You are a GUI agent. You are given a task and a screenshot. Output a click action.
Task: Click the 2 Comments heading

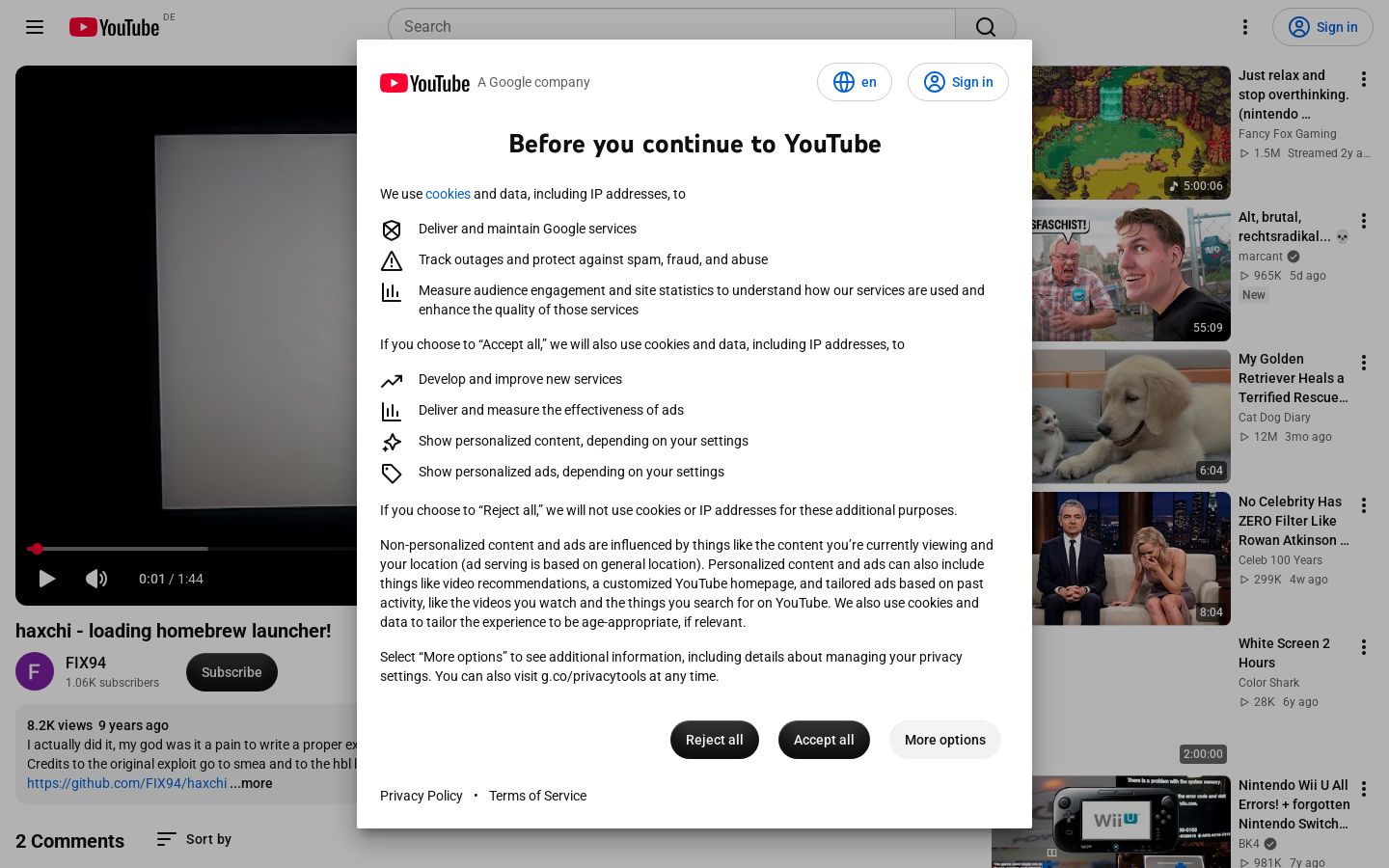[69, 841]
